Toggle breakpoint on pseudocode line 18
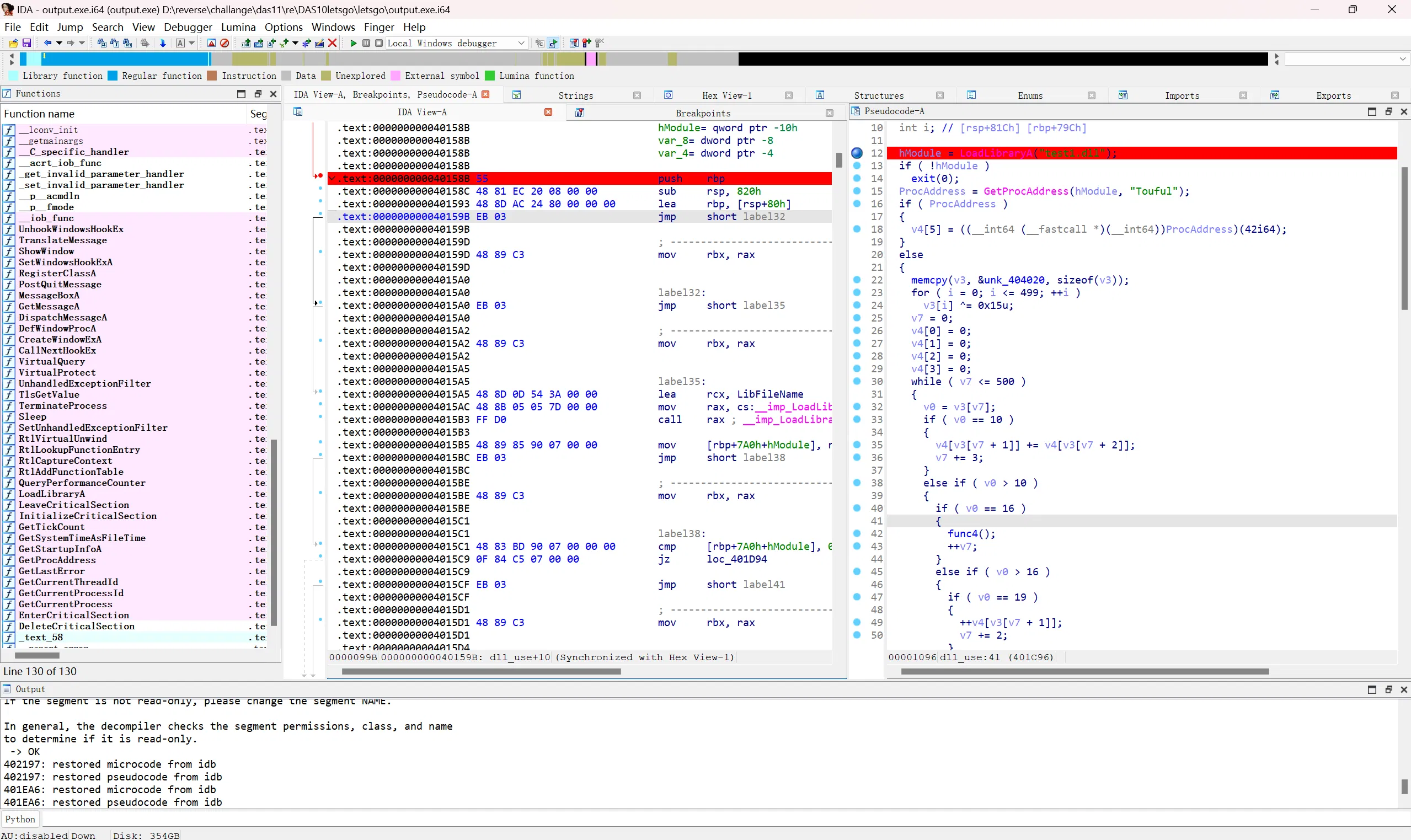Image resolution: width=1411 pixels, height=840 pixels. [857, 229]
